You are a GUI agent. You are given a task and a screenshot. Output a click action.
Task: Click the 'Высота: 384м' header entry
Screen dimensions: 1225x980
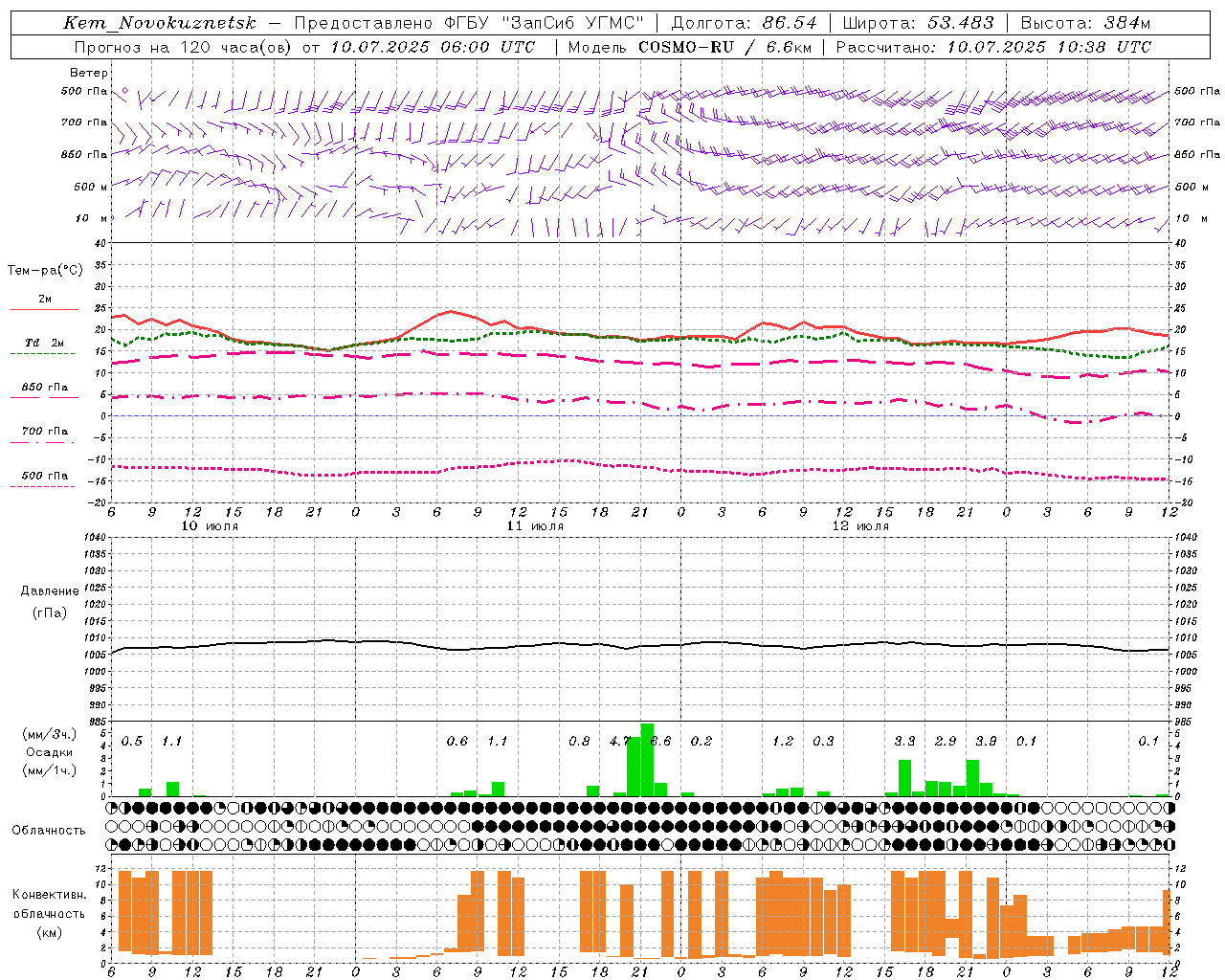pos(1085,23)
